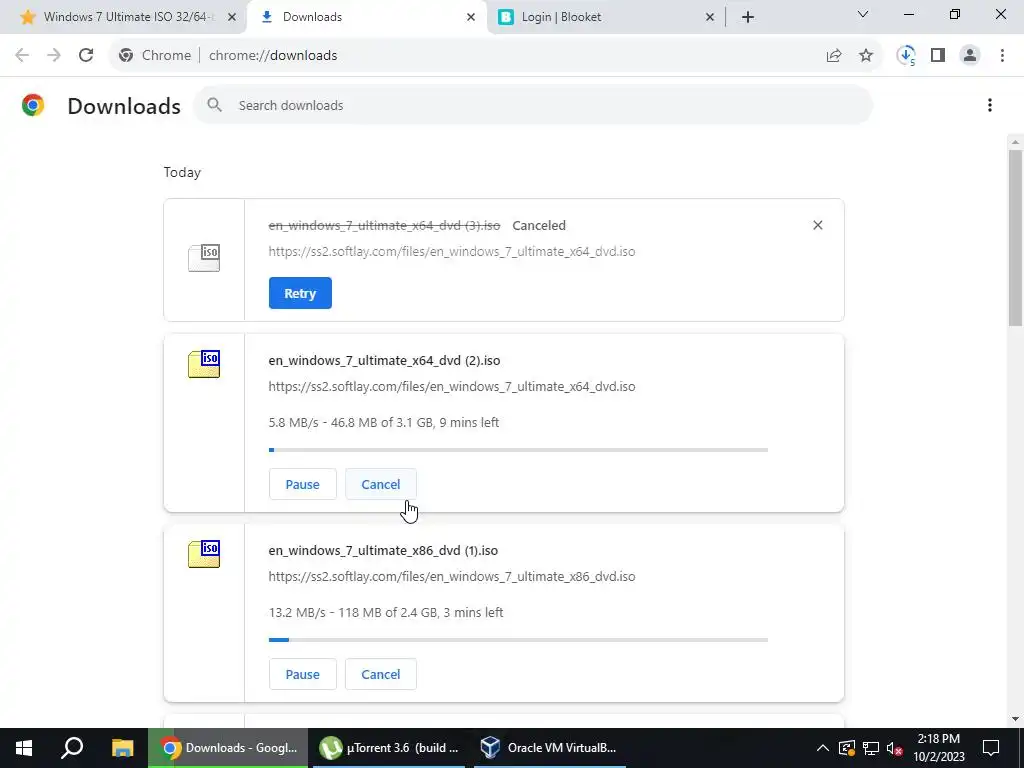
Task: Select the Downloads tab
Action: [x=366, y=17]
